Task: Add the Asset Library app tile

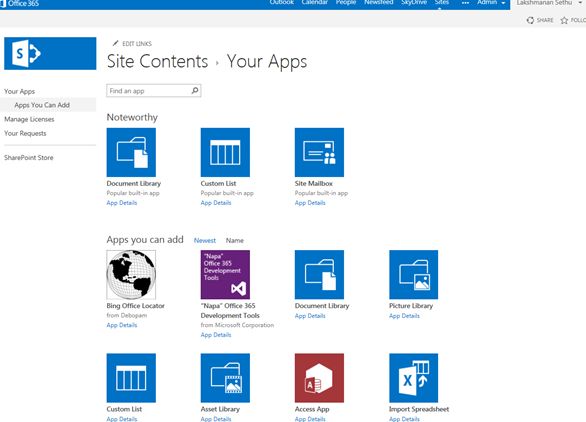Action: click(x=225, y=378)
